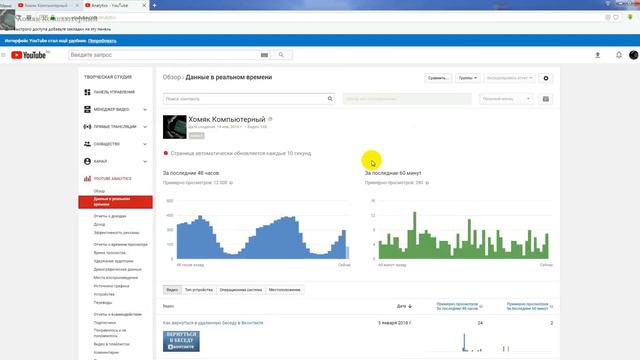Open the calendar date picker icon
Screen dimensions: 640x360
tap(546, 99)
